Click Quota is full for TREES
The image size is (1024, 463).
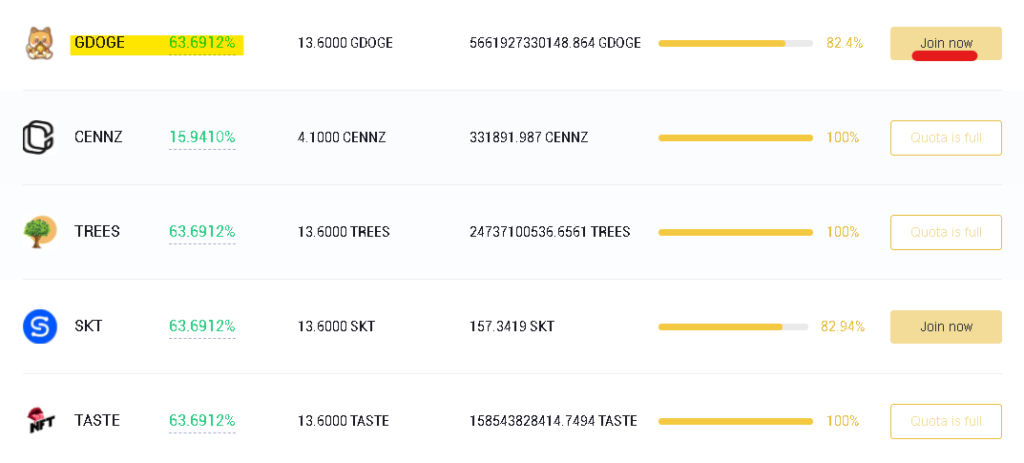click(946, 232)
